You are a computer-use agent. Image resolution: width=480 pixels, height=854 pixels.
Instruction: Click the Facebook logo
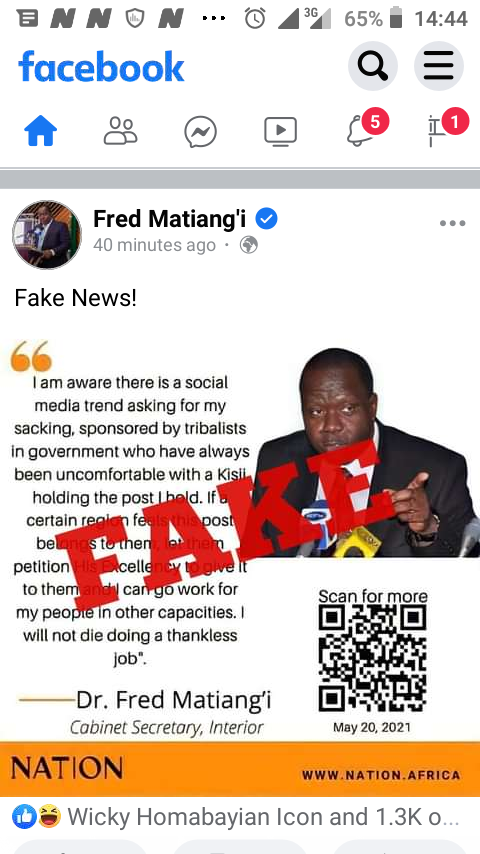click(101, 66)
